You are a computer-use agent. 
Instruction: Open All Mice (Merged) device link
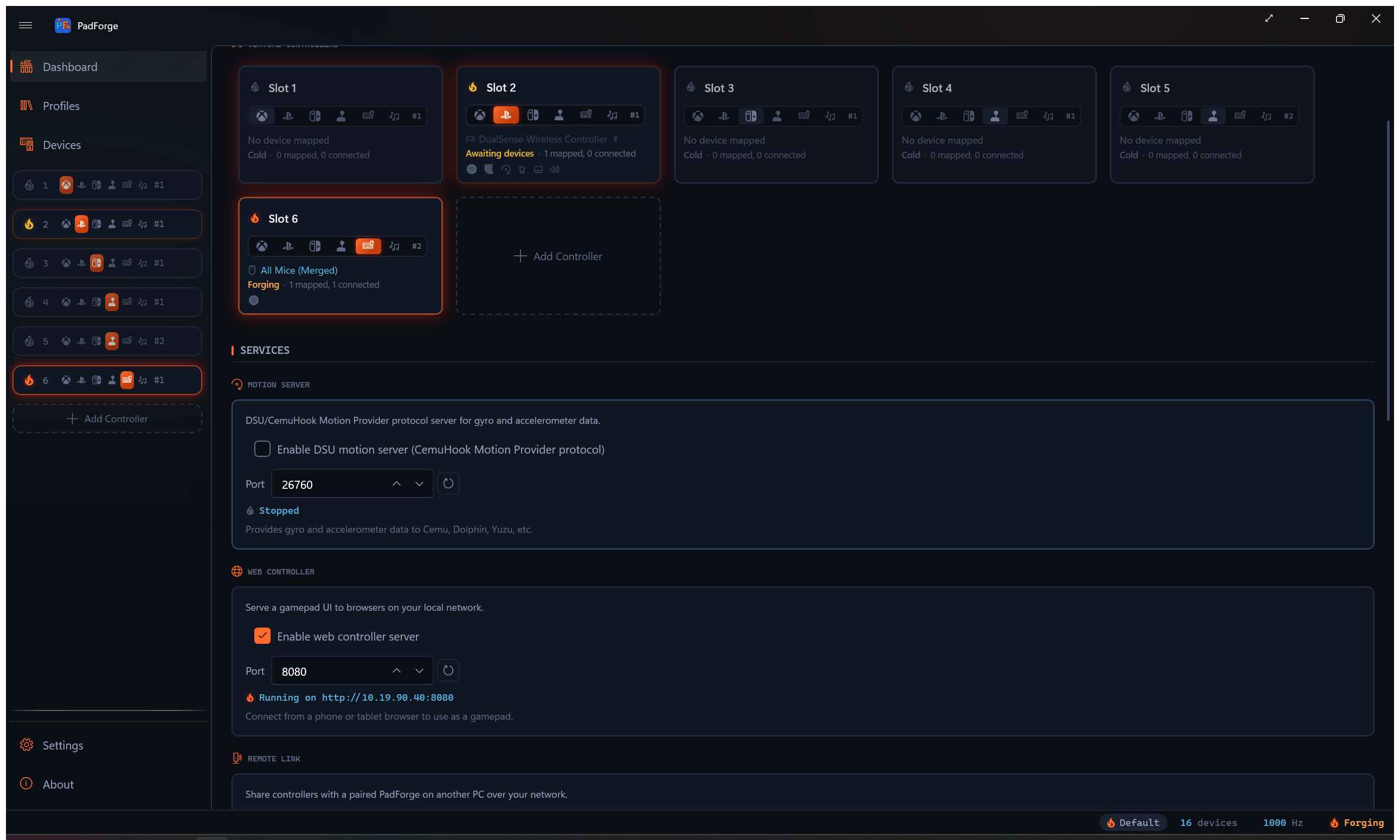pos(299,270)
